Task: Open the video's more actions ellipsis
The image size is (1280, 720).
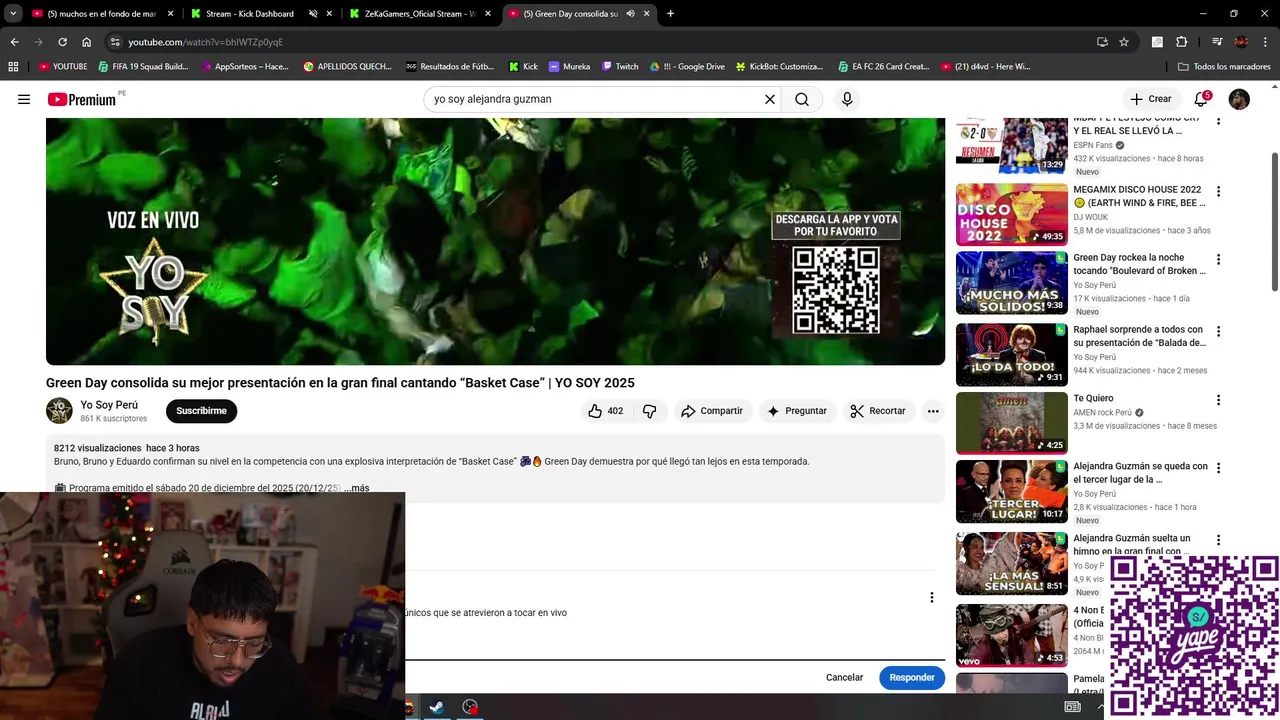Action: (x=932, y=411)
